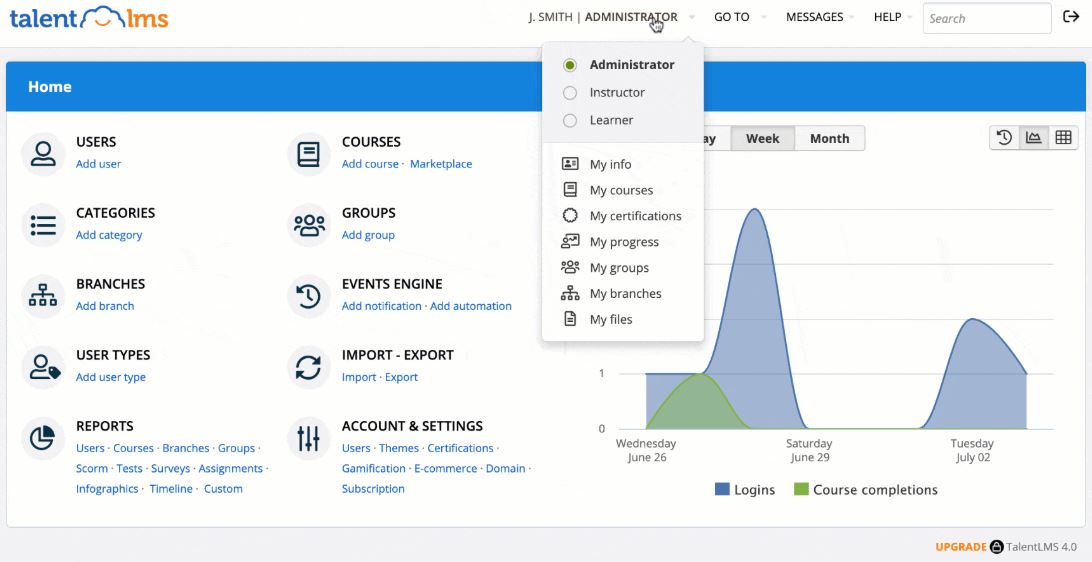Click the logout icon beside the search box

click(x=1070, y=17)
